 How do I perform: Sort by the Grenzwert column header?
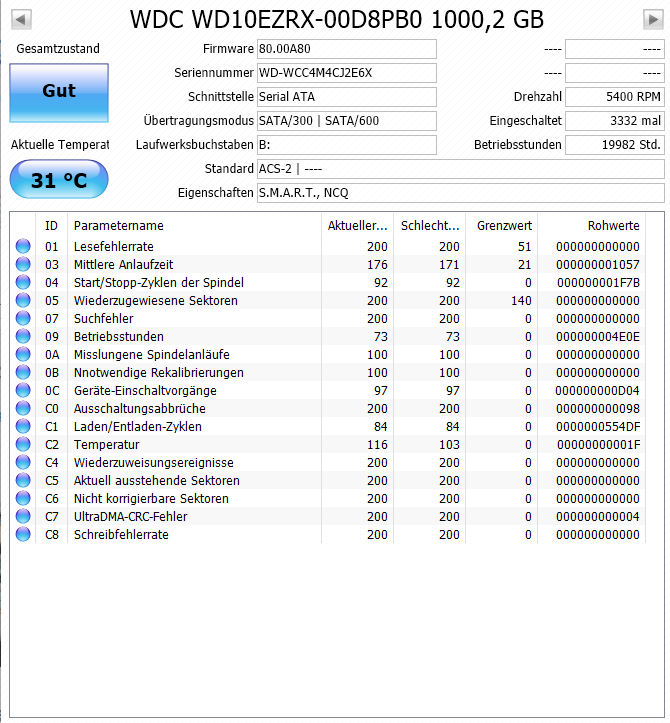point(502,225)
